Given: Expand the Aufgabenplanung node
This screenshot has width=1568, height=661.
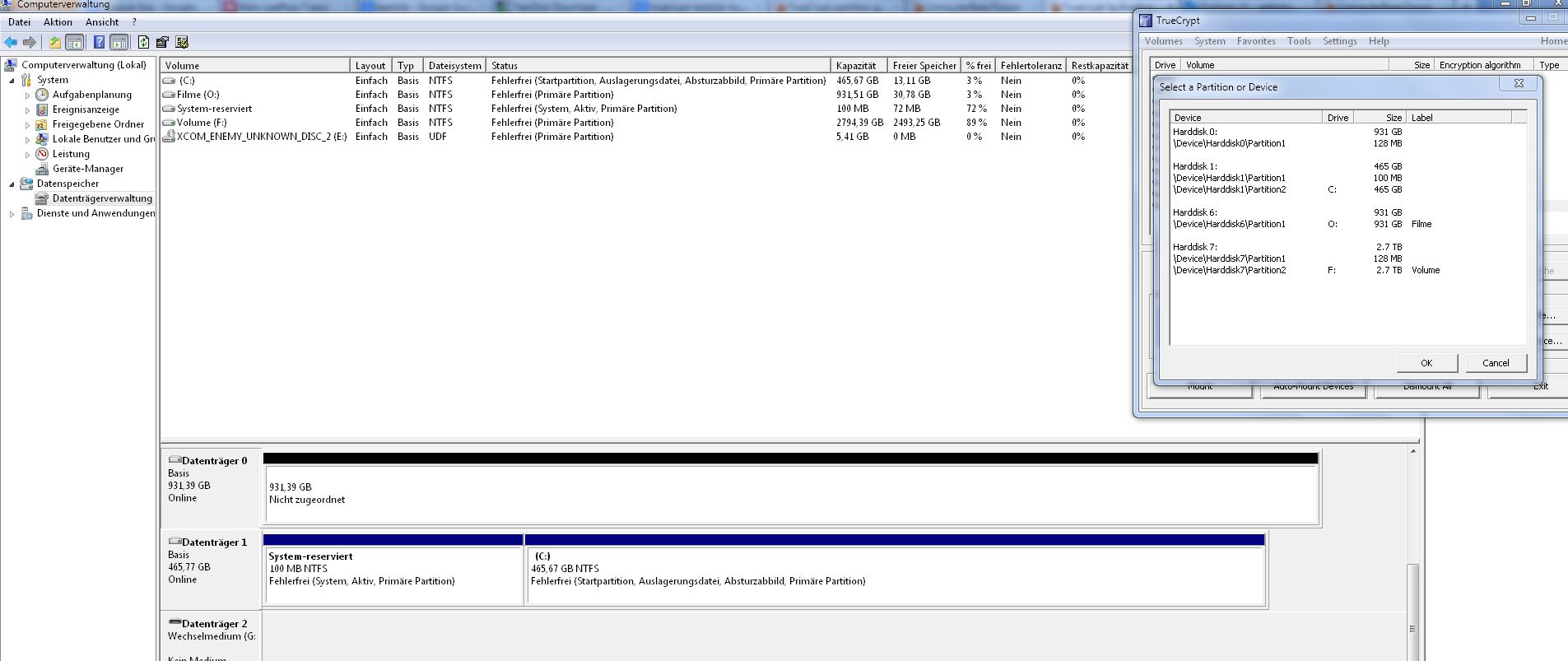Looking at the screenshot, I should [x=27, y=95].
